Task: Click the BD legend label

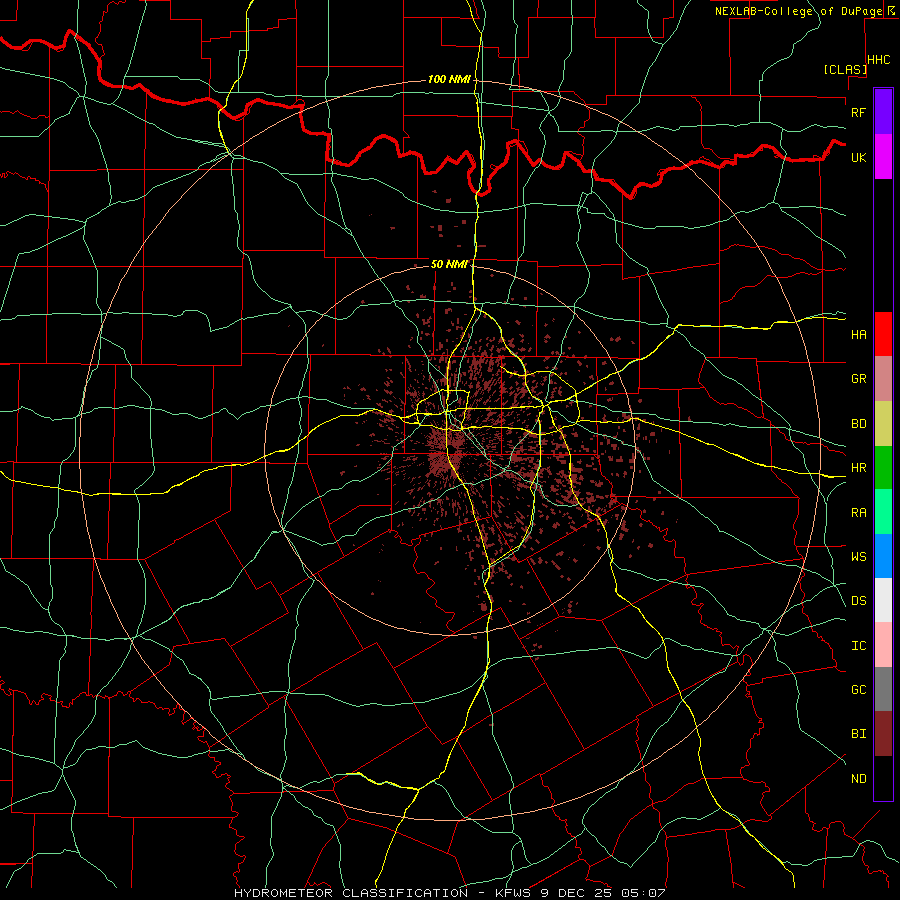Action: tap(858, 424)
